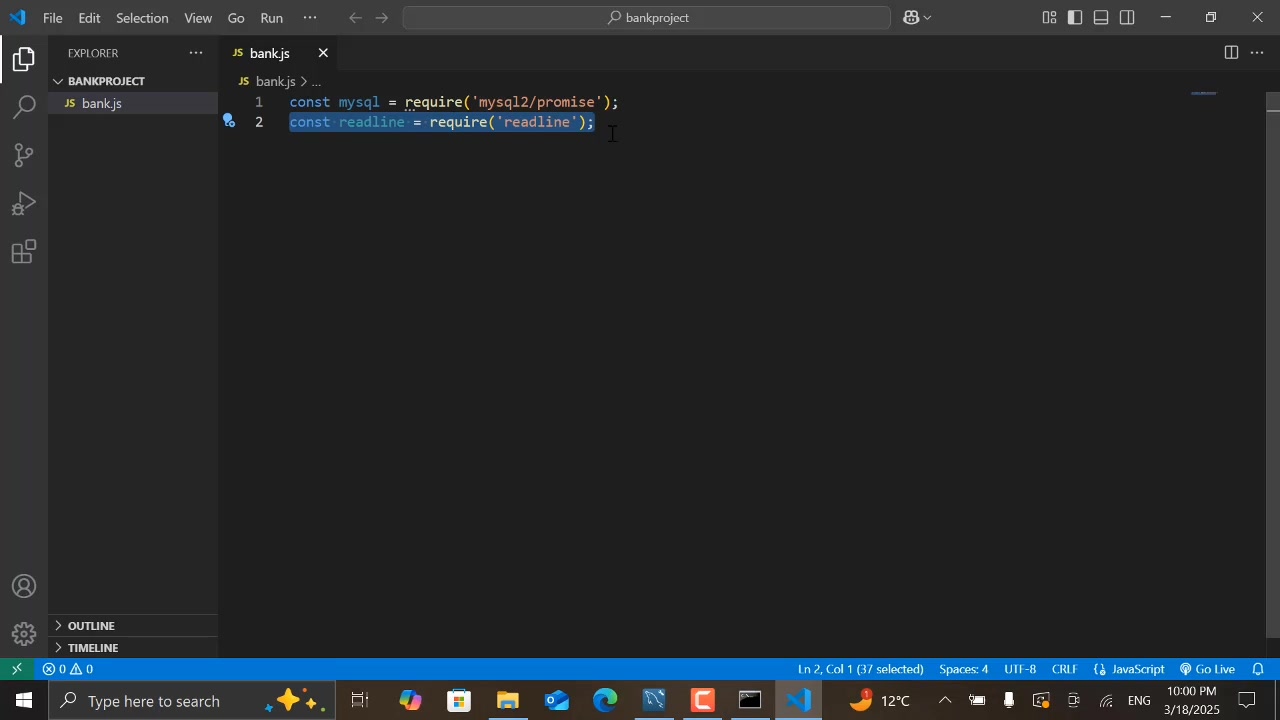The width and height of the screenshot is (1280, 720).
Task: Open Outlook from the taskbar
Action: 556,700
